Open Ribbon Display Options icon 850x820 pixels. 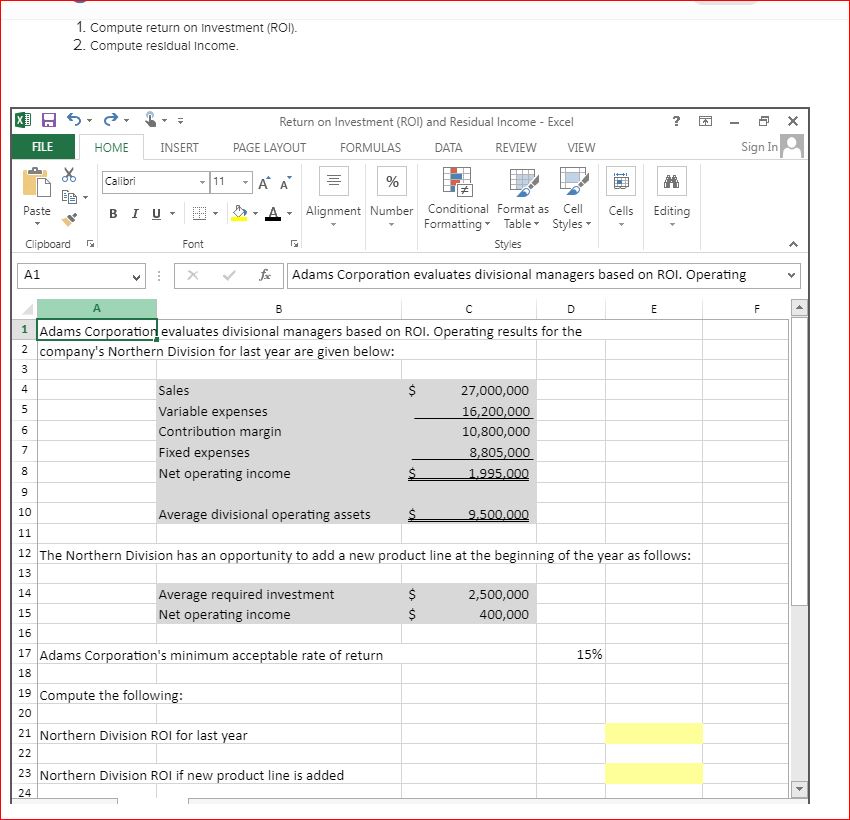tap(705, 121)
